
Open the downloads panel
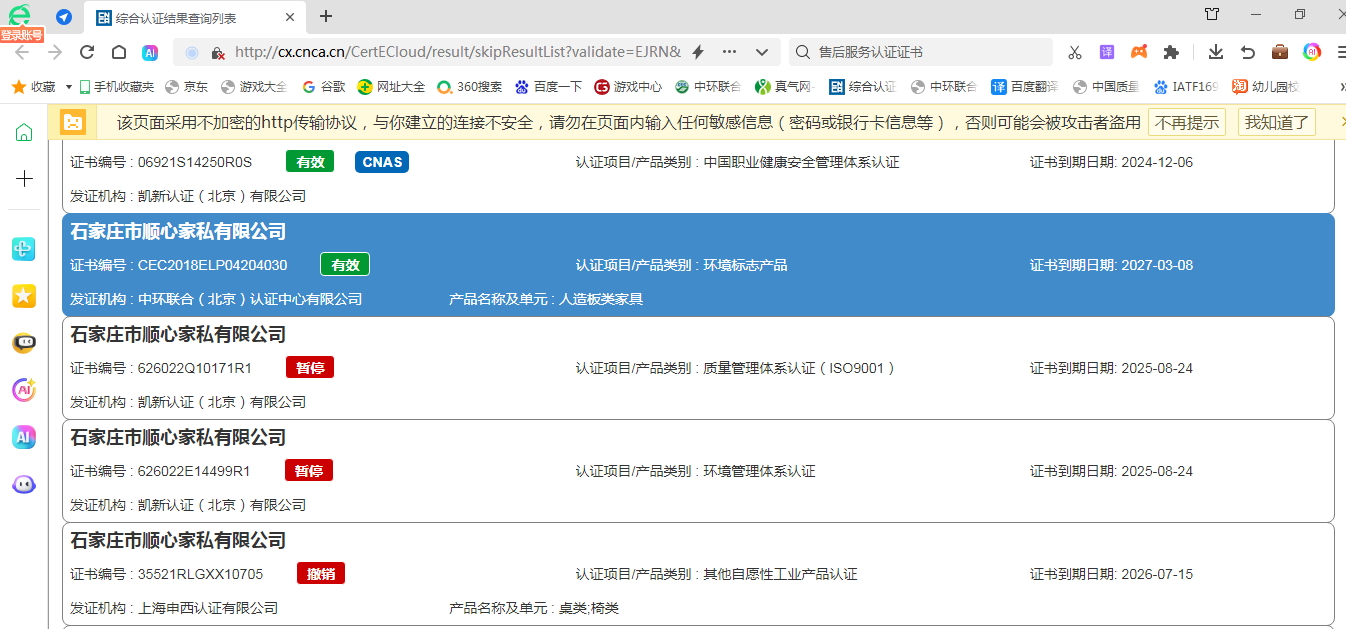(1216, 52)
